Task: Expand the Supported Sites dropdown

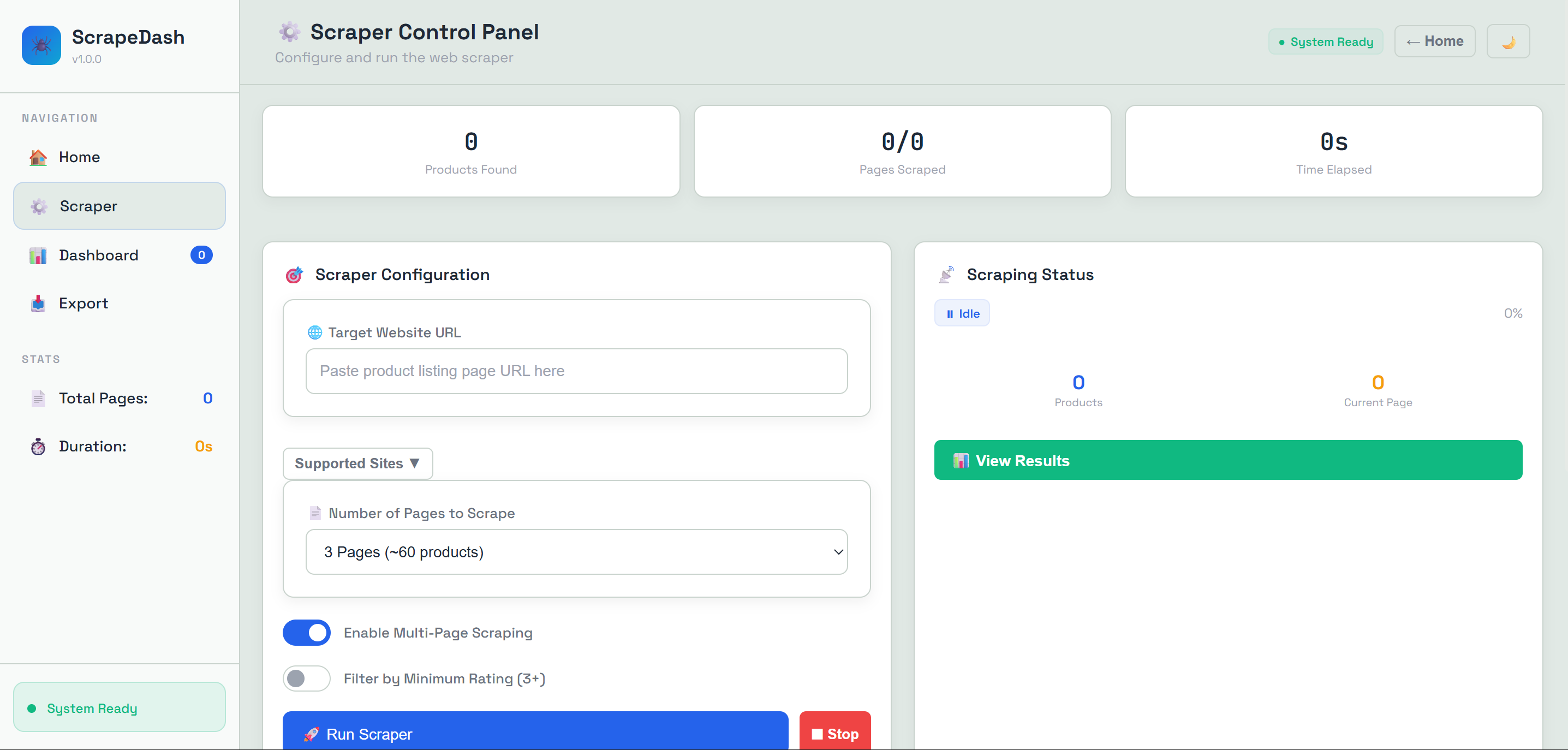Action: (x=357, y=463)
